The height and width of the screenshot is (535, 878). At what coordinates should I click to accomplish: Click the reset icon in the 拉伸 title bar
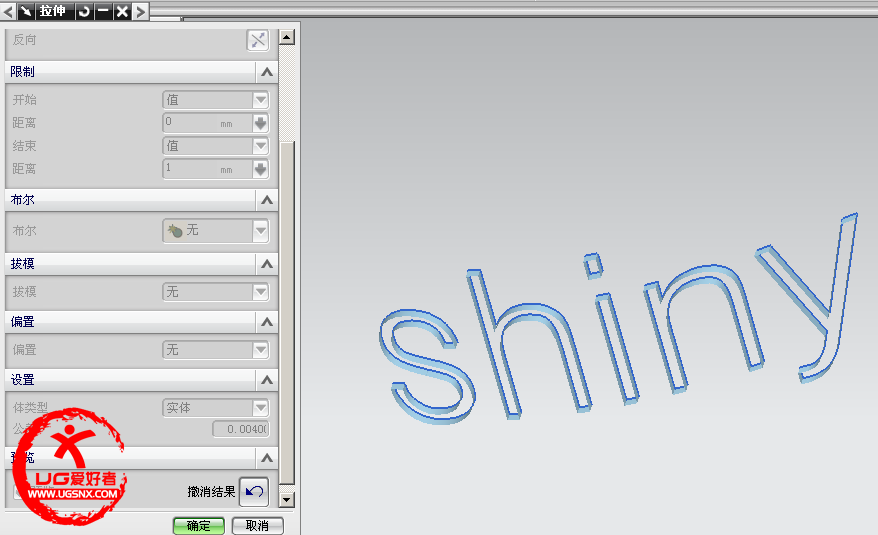[x=84, y=11]
